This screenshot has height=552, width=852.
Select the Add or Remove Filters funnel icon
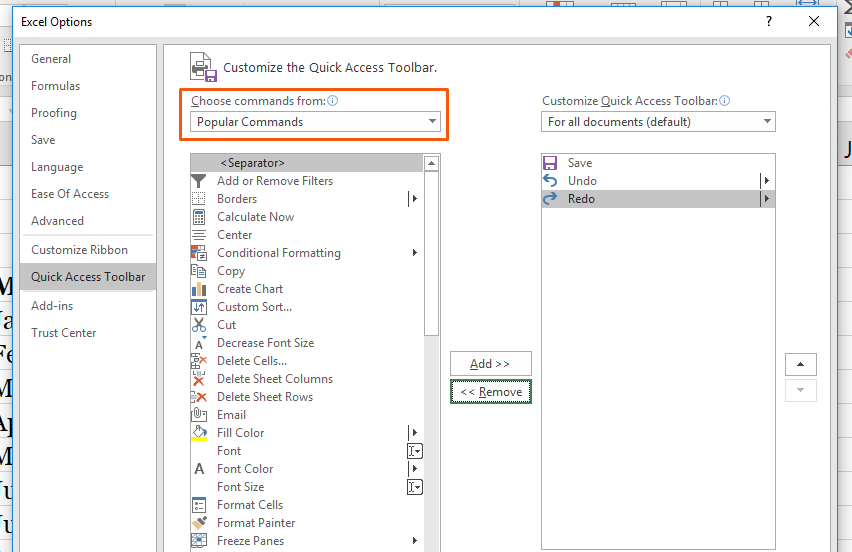pos(199,181)
